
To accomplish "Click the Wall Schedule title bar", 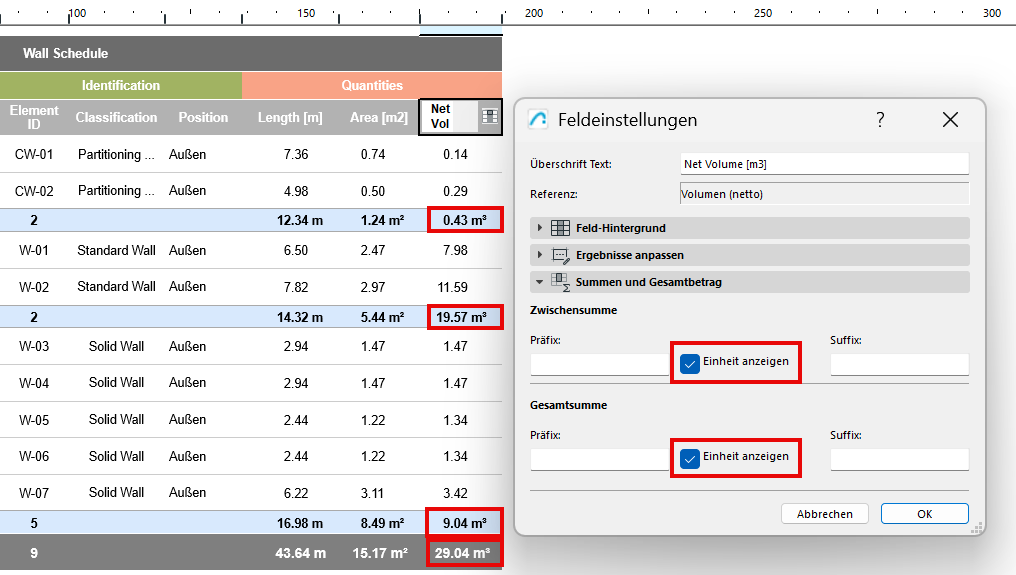I will tap(251, 53).
